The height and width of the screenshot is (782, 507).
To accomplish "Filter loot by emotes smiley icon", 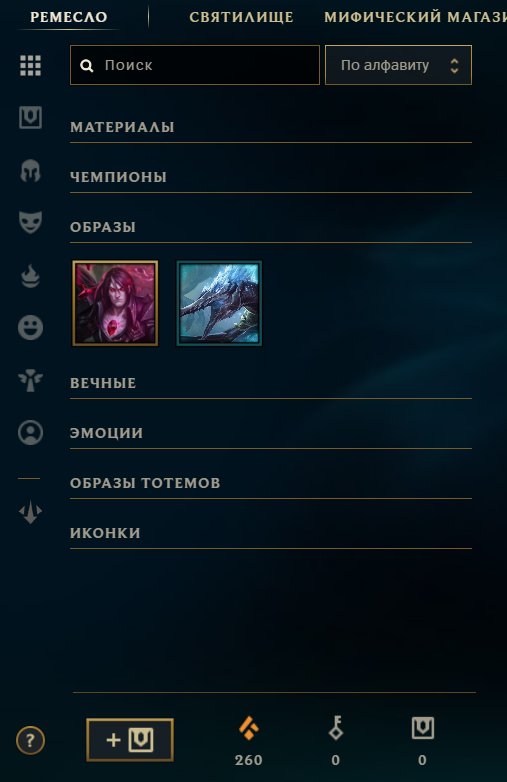I will pyautogui.click(x=30, y=328).
